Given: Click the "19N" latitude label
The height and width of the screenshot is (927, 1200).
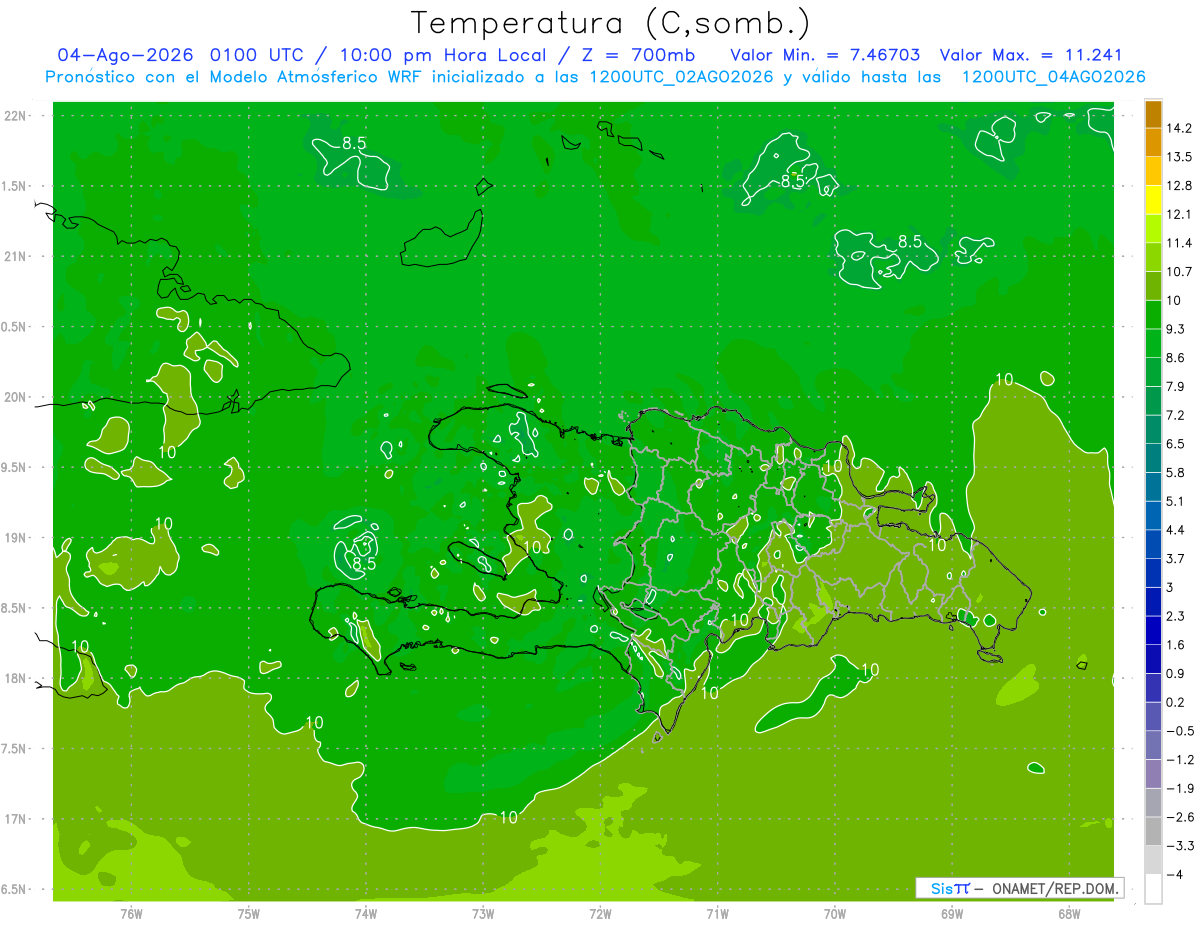Looking at the screenshot, I should [15, 538].
